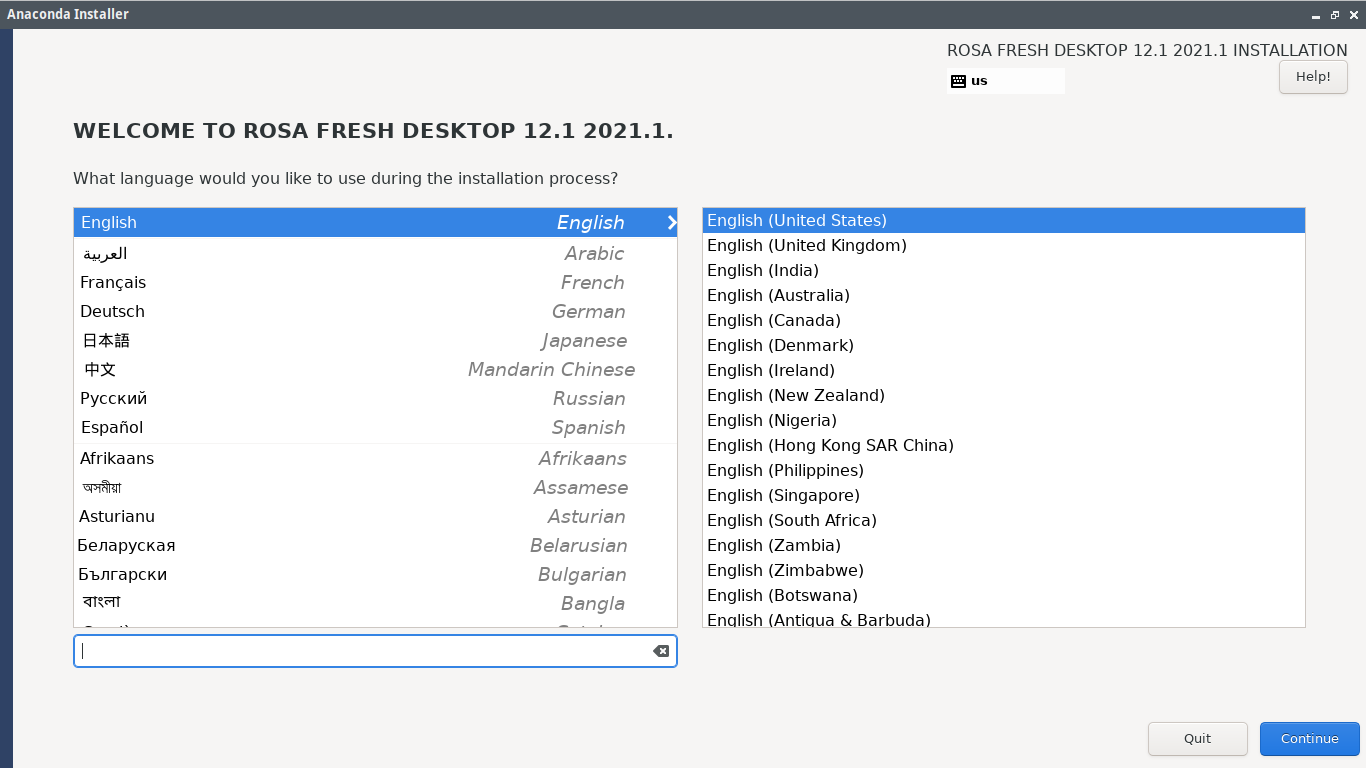Select English (India) locale
1366x768 pixels.
[x=1004, y=270]
